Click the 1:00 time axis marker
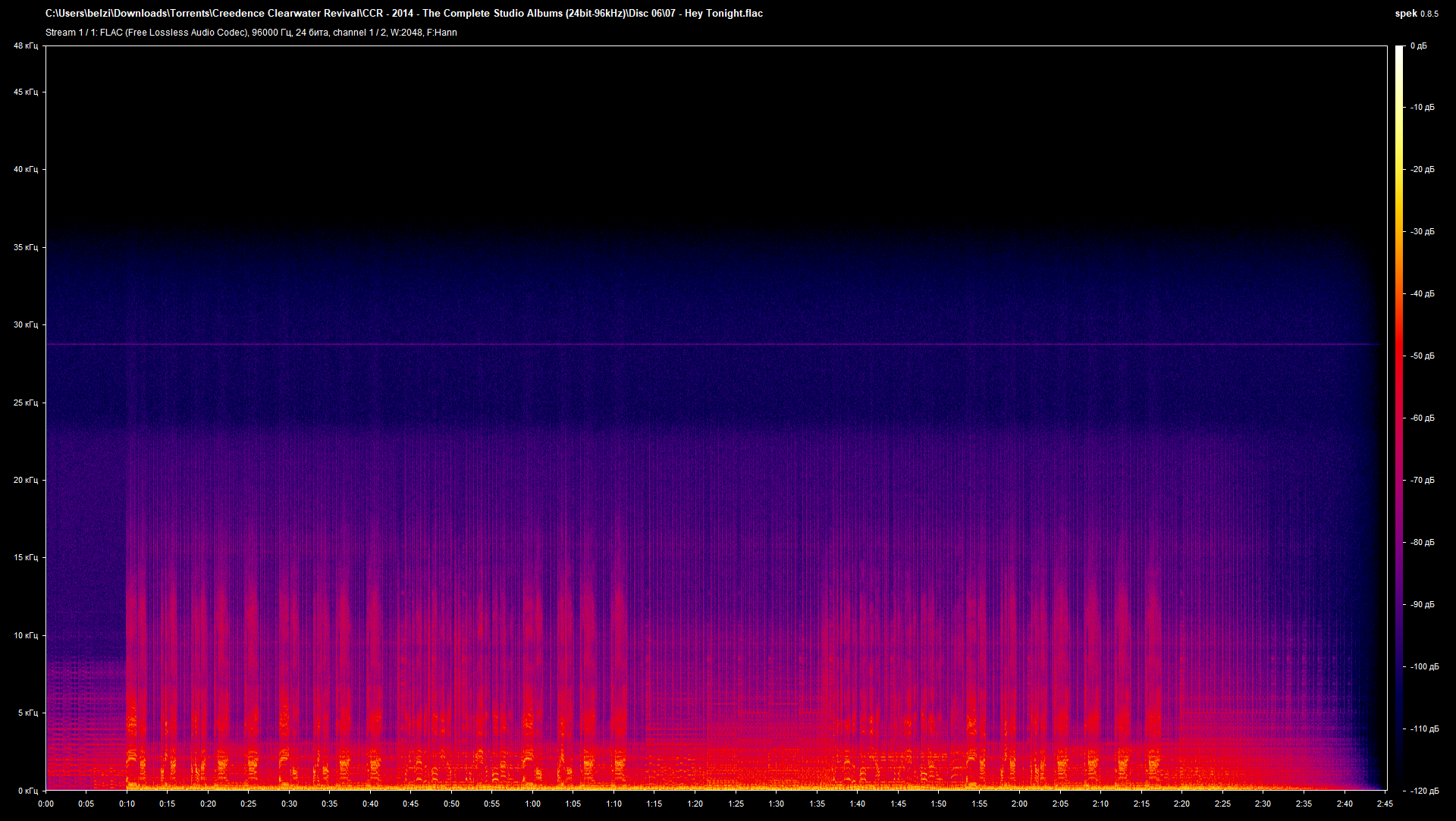 click(532, 805)
